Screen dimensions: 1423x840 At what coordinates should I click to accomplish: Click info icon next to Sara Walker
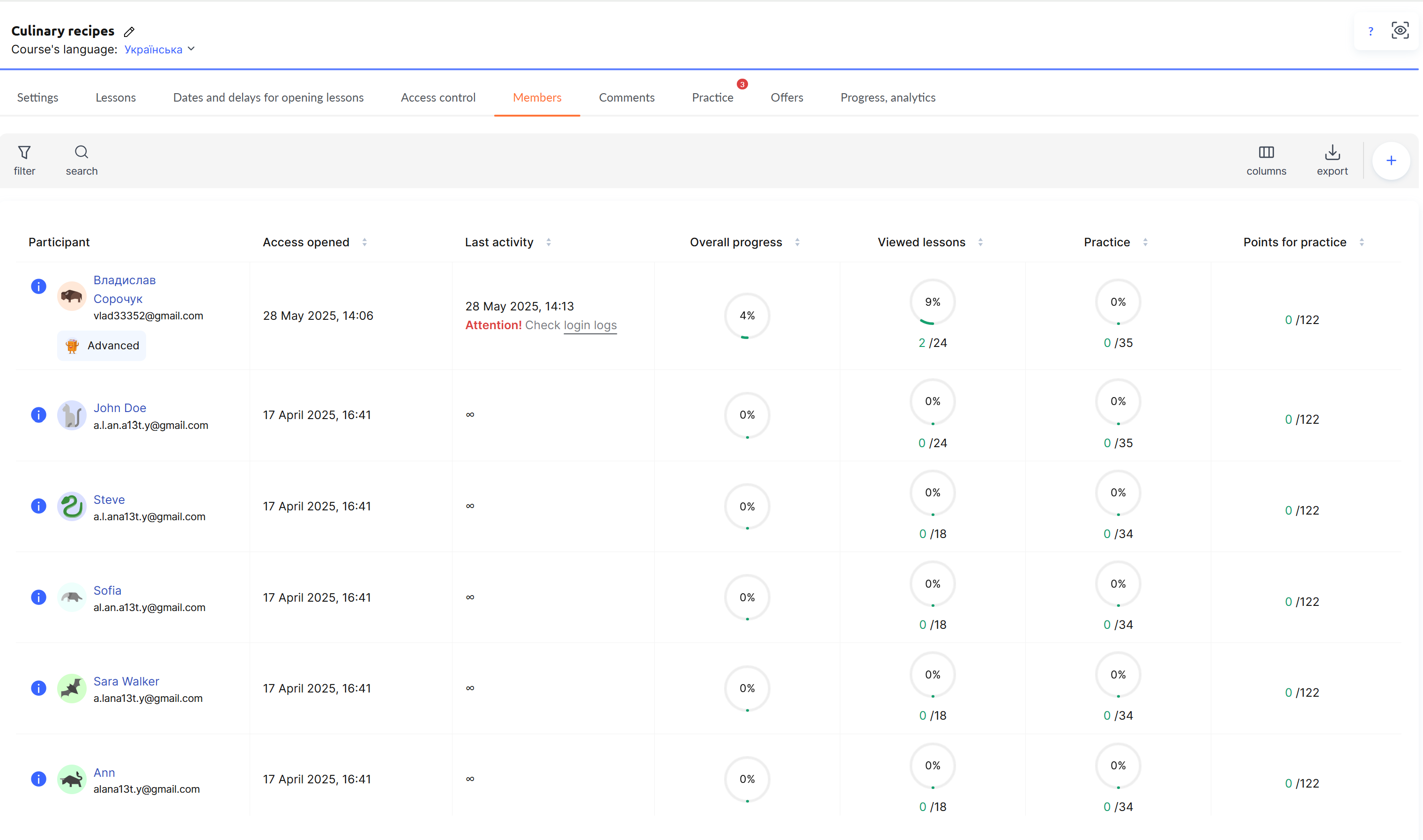[38, 688]
